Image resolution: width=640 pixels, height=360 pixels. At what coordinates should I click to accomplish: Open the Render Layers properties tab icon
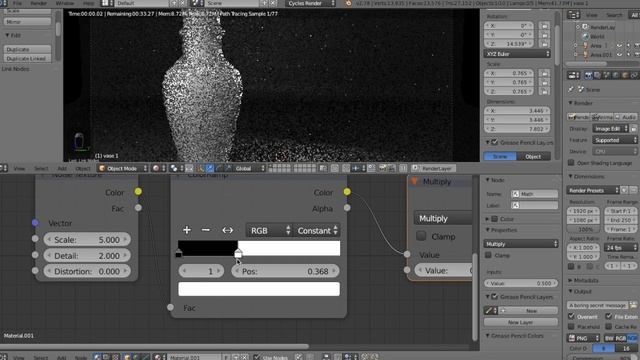coord(598,76)
